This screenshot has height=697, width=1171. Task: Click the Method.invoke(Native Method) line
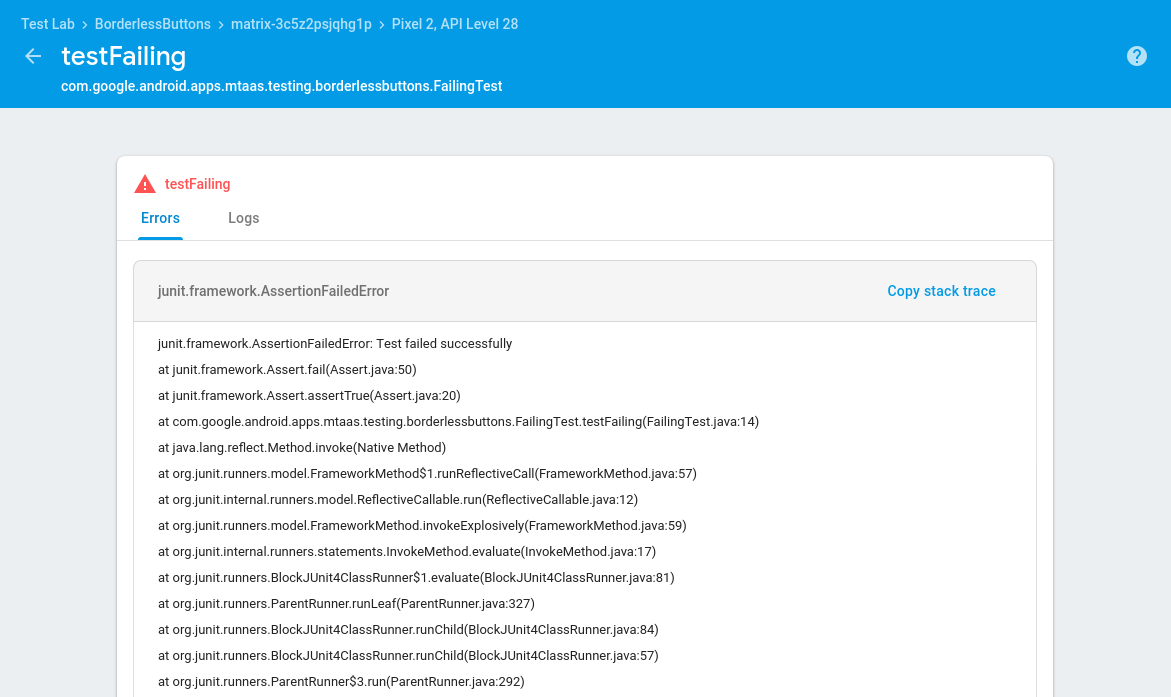301,447
